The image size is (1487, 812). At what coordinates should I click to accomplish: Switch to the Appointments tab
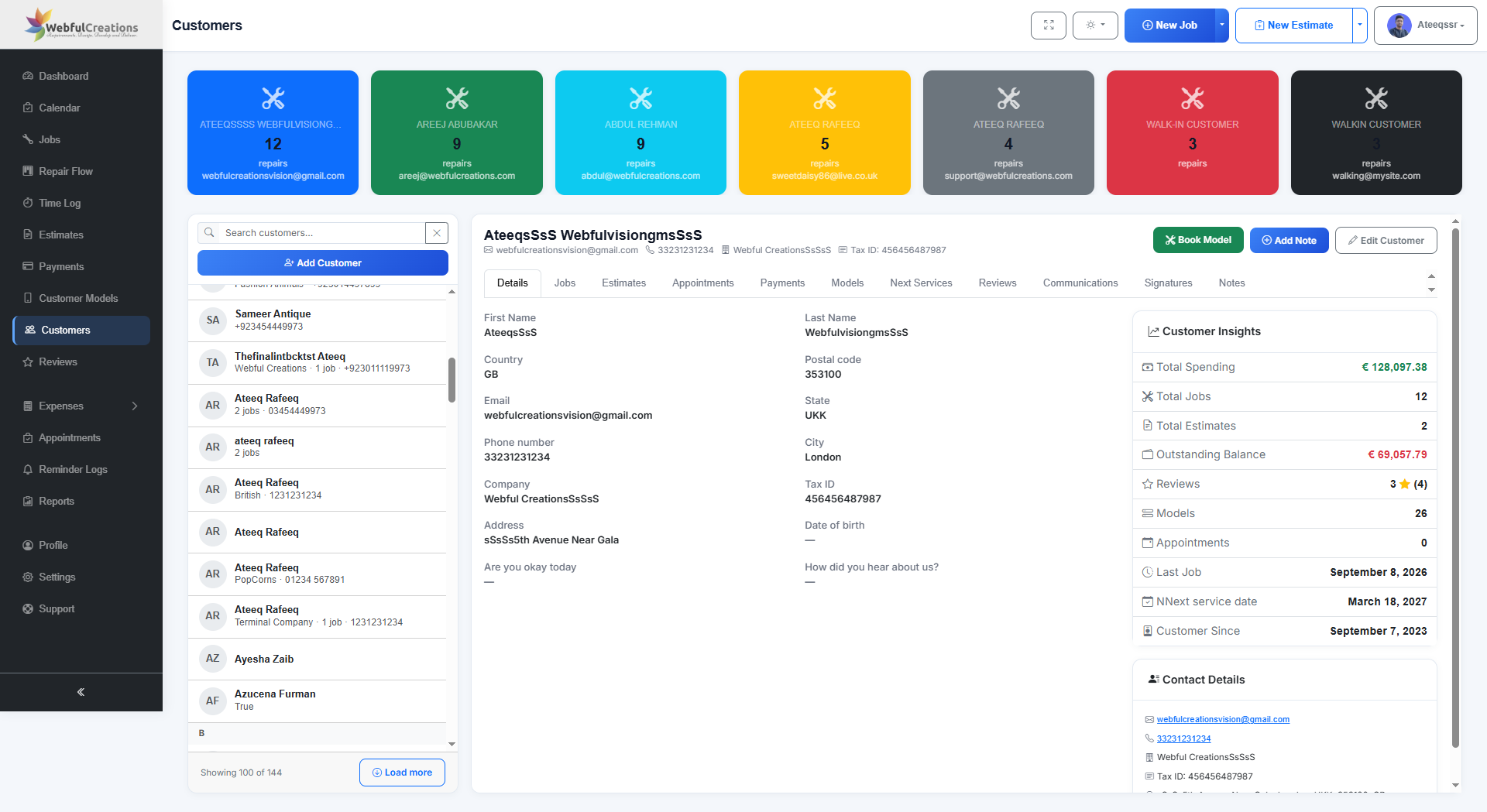point(702,283)
